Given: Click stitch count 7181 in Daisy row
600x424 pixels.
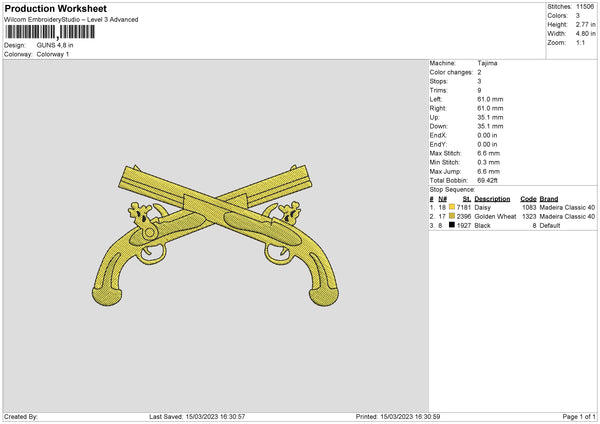Looking at the screenshot, I should coord(464,207).
